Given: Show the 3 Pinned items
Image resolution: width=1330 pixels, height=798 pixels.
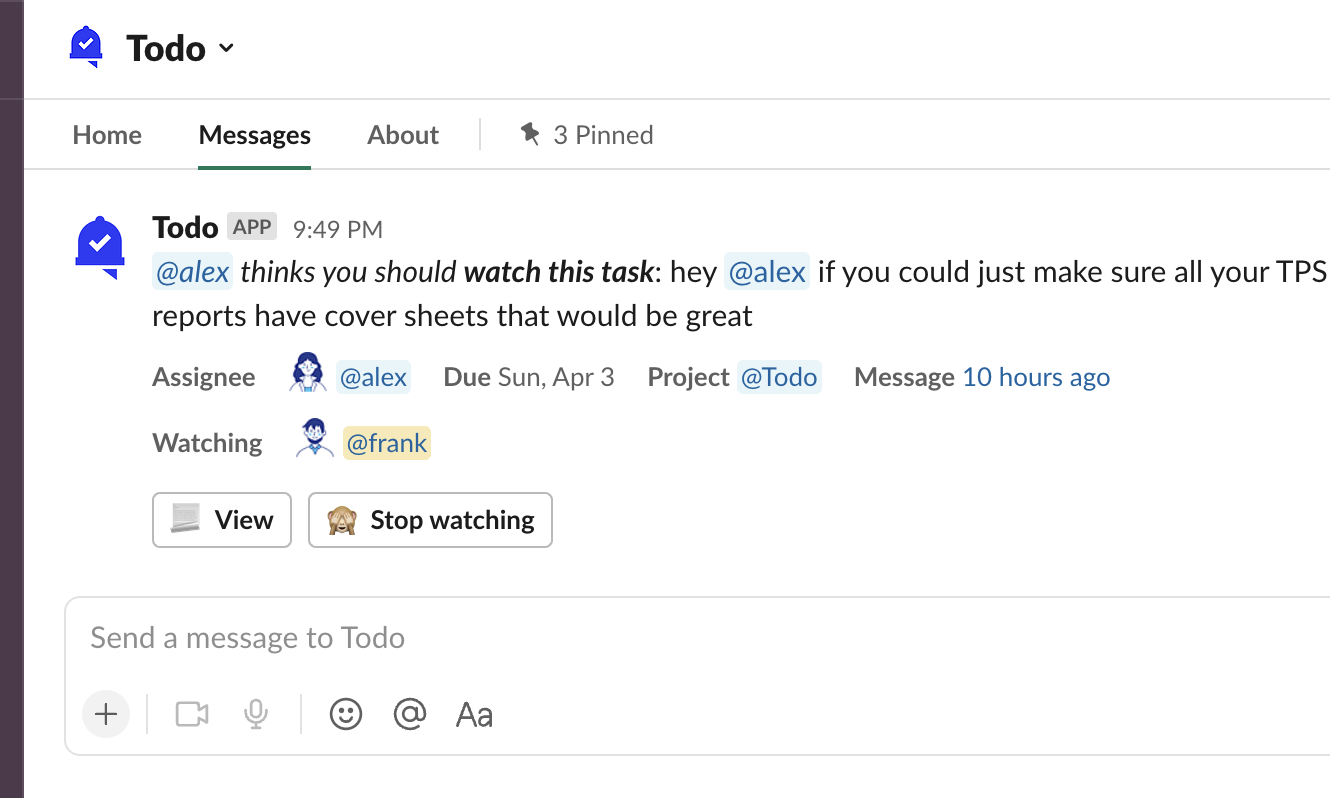Looking at the screenshot, I should click(587, 135).
